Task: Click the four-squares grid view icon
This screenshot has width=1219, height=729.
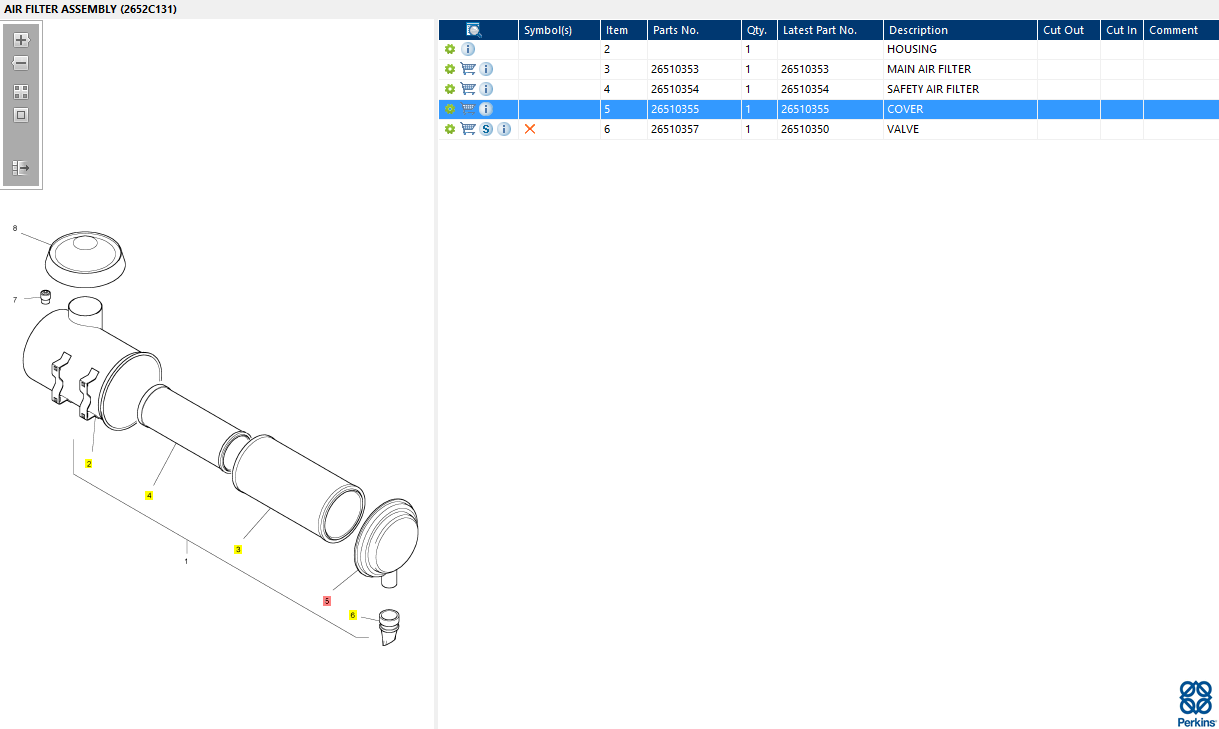Action: (21, 91)
